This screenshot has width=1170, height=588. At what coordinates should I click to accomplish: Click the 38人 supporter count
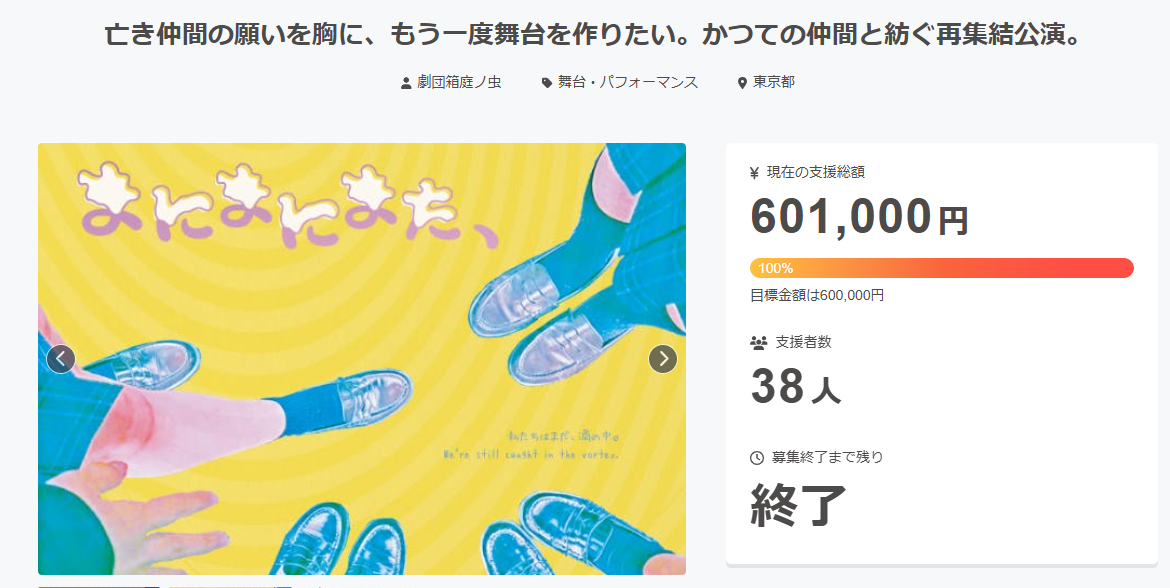pyautogui.click(x=795, y=388)
